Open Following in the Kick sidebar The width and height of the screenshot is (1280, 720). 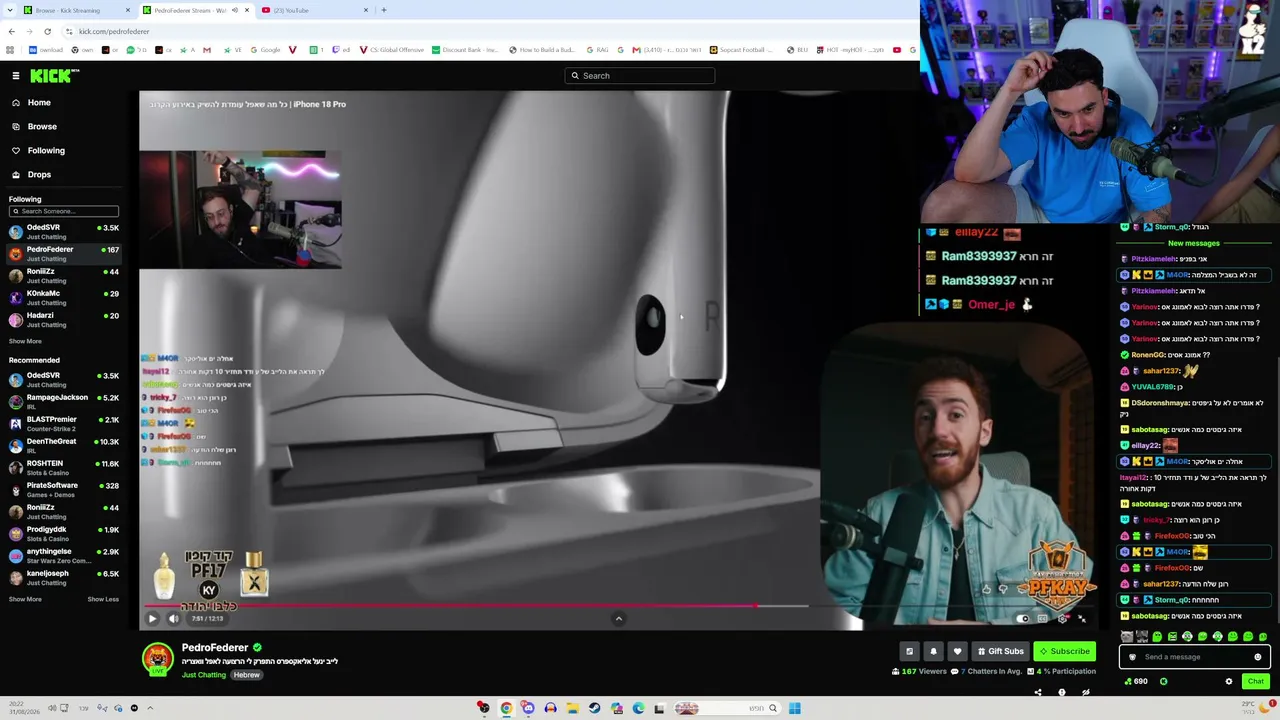pyautogui.click(x=46, y=151)
